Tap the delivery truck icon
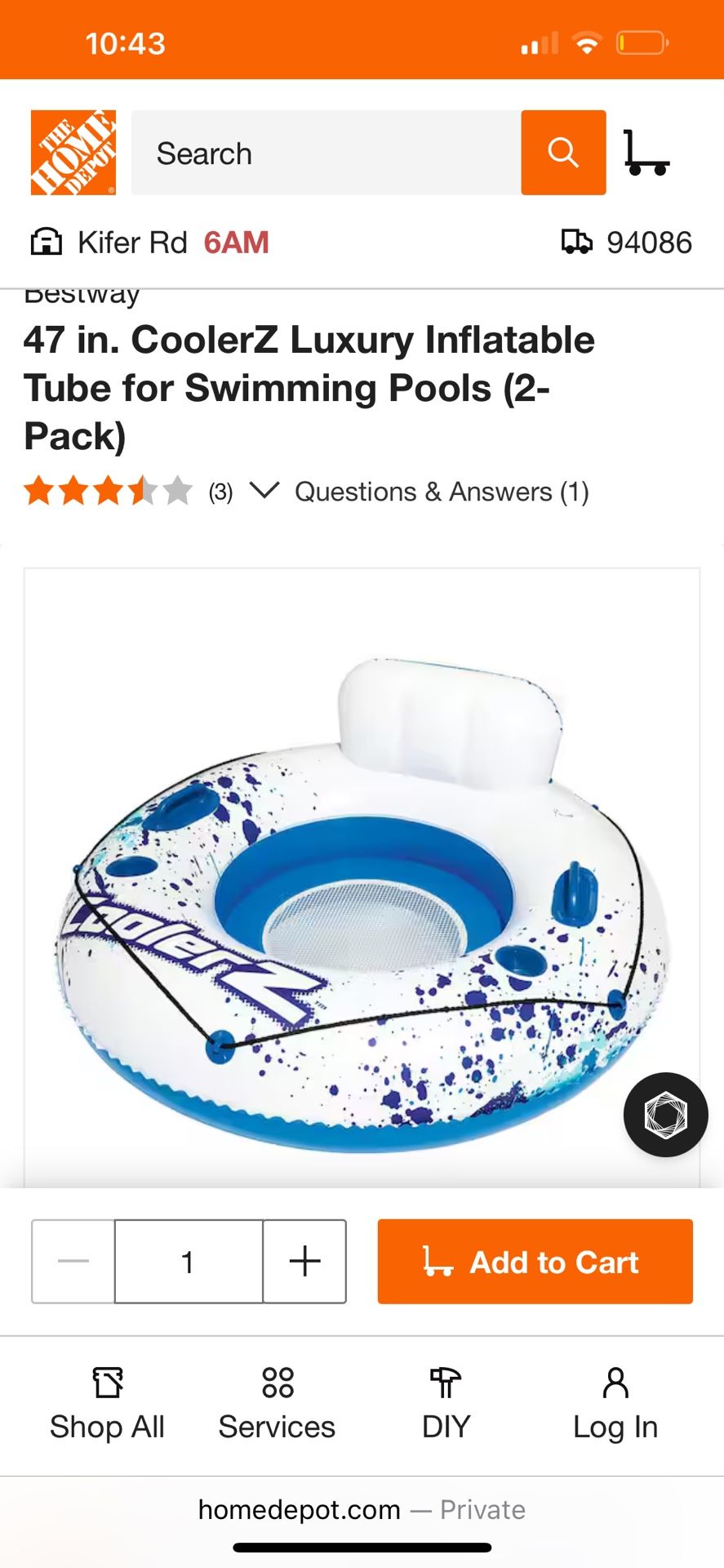This screenshot has height=1568, width=724. [x=577, y=242]
